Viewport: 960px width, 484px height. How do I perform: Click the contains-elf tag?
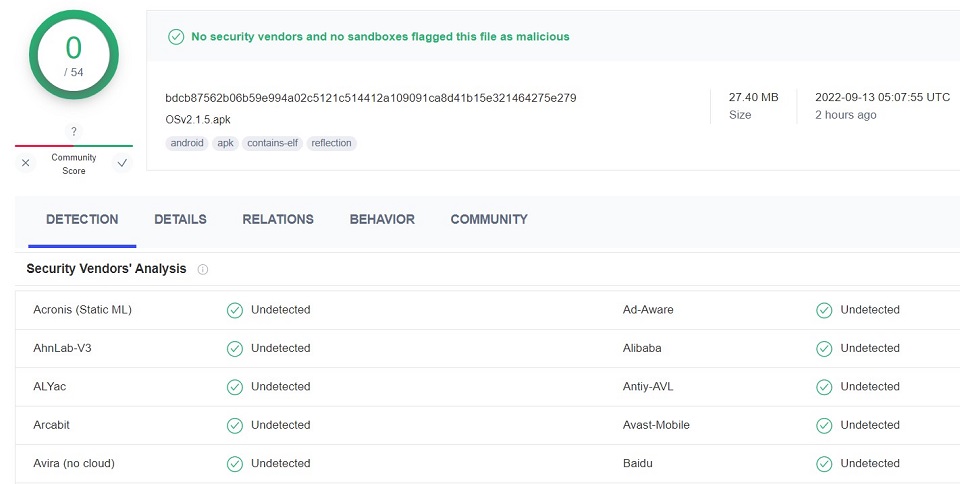tap(272, 143)
